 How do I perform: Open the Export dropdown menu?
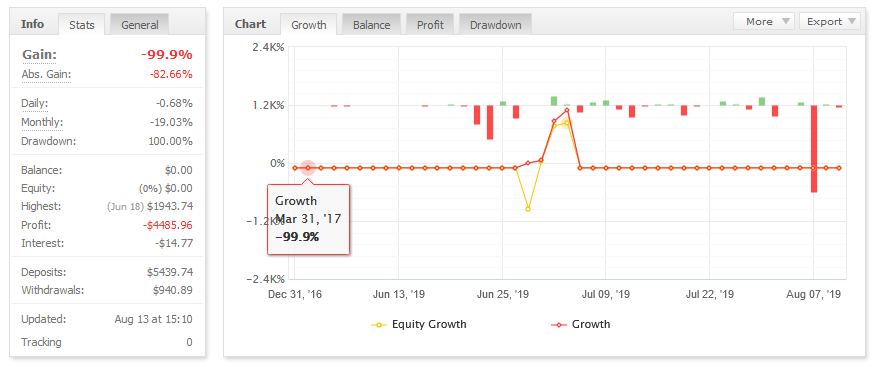click(x=830, y=21)
